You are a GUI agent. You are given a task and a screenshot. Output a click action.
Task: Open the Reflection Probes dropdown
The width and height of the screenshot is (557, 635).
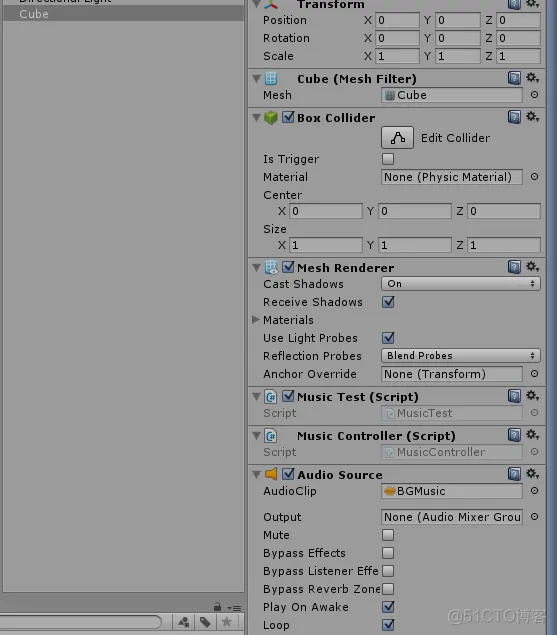click(x=461, y=356)
